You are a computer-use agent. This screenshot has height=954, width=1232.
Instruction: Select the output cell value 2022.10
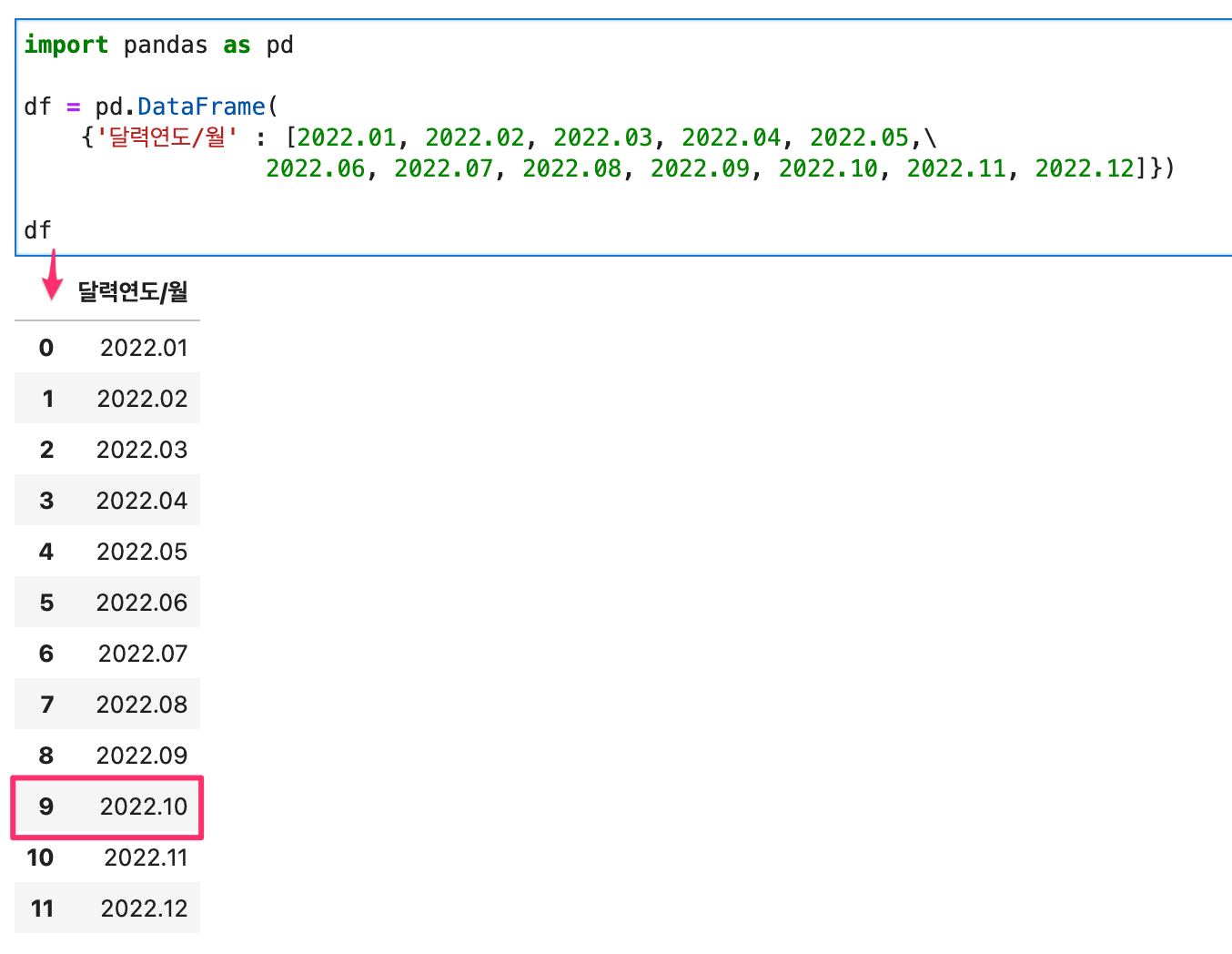(144, 807)
